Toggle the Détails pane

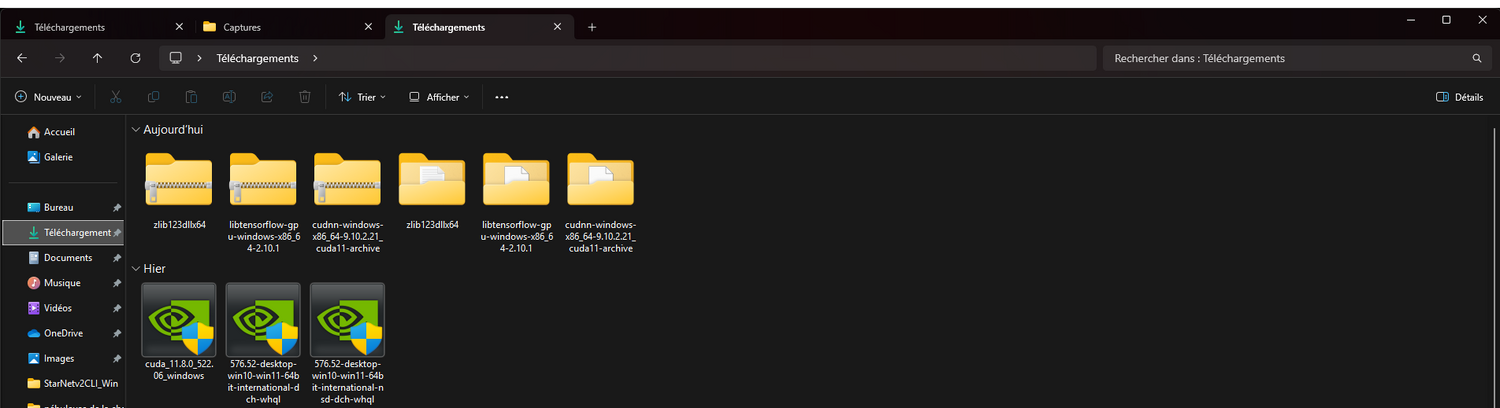[x=1459, y=97]
